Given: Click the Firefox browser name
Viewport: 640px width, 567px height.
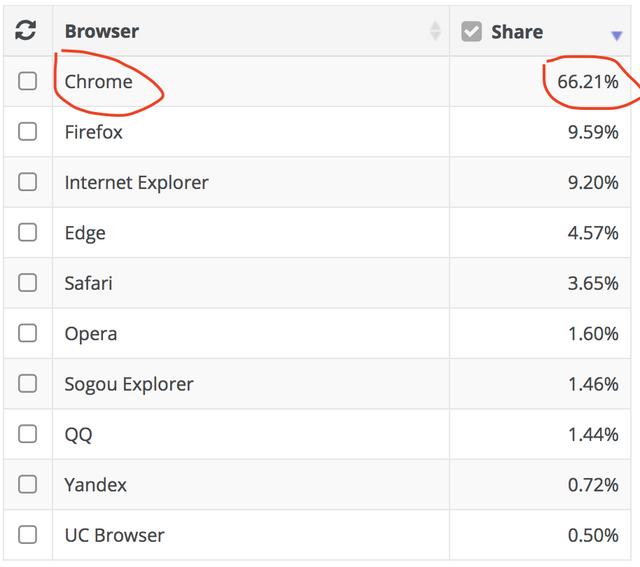Looking at the screenshot, I should pos(94,132).
